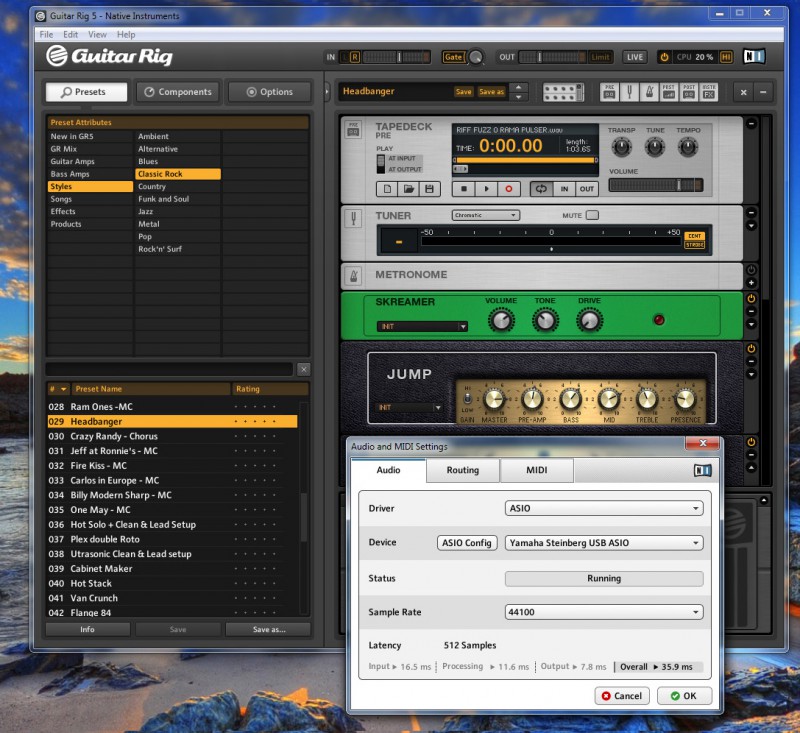Minimize the Tuner module
The height and width of the screenshot is (733, 800).
751,213
